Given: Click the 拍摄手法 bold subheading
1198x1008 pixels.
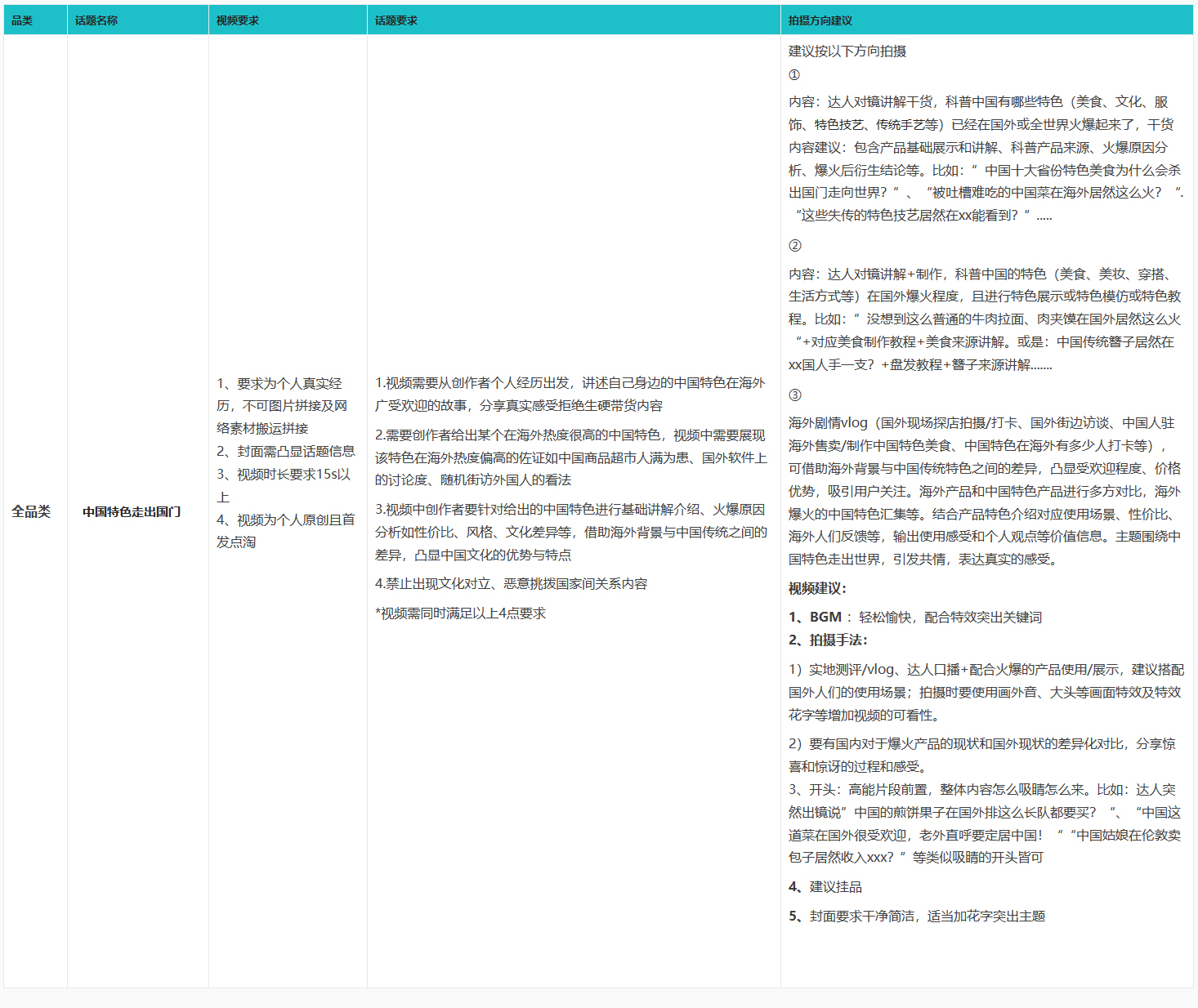Looking at the screenshot, I should 828,640.
